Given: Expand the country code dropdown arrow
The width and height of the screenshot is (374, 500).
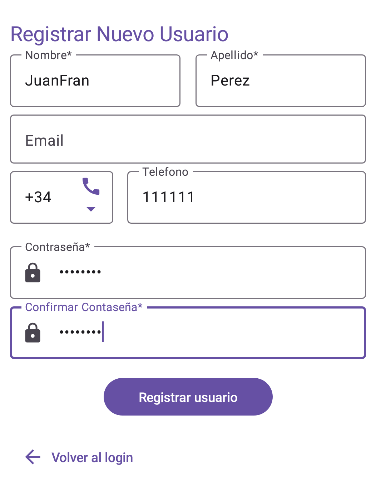Looking at the screenshot, I should 91,209.
